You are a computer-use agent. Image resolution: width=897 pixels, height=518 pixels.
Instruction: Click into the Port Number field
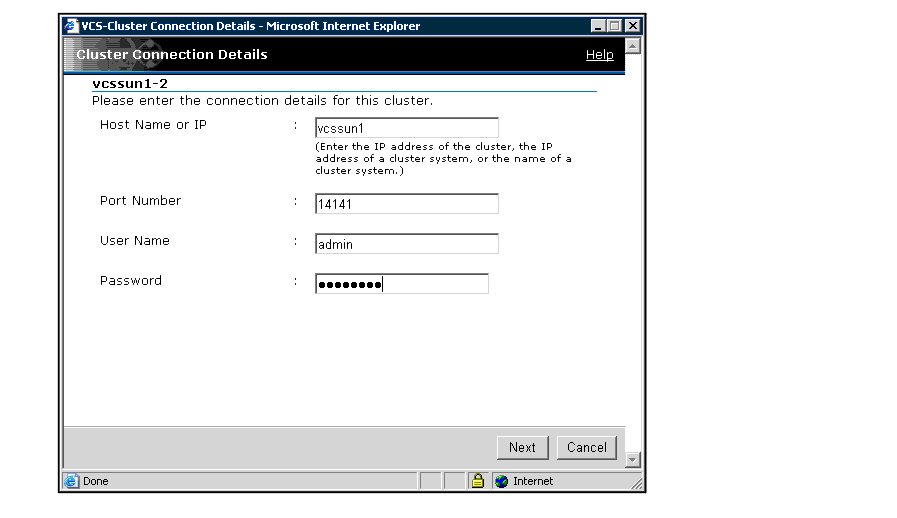[x=406, y=204]
